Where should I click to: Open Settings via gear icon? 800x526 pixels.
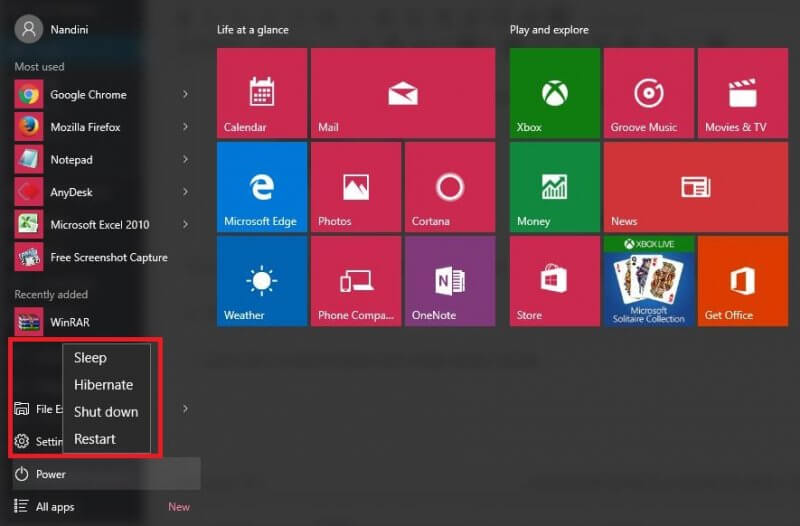[21, 441]
